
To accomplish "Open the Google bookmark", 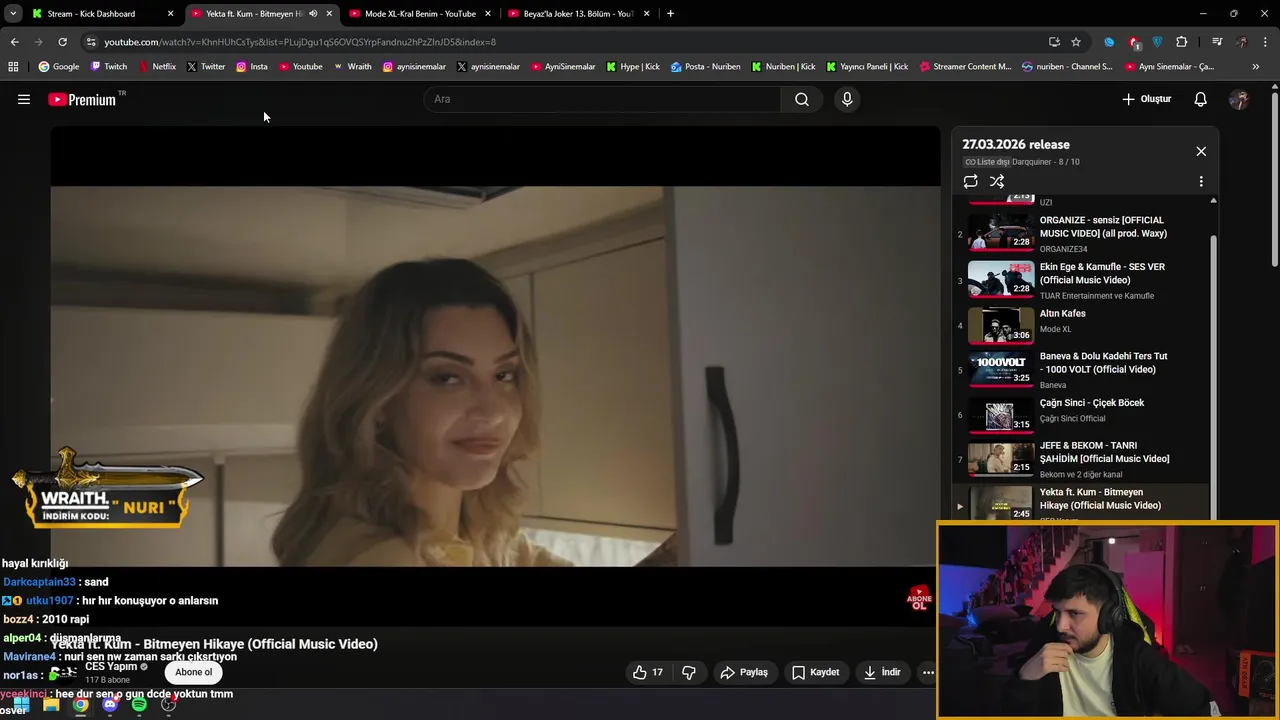I will pyautogui.click(x=59, y=67).
